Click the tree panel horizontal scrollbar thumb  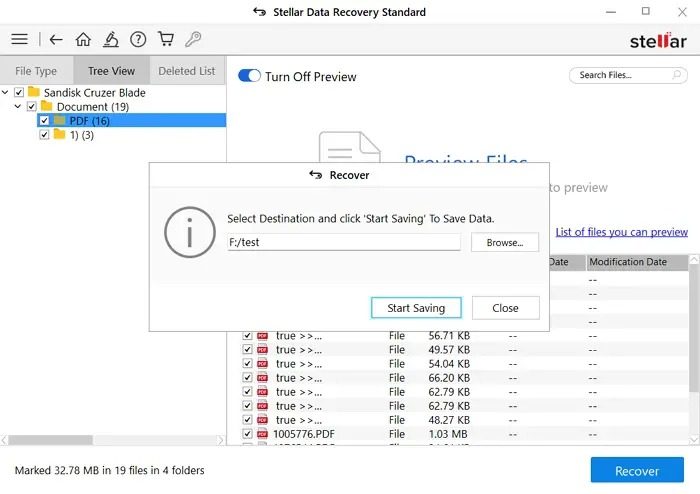[x=50, y=440]
